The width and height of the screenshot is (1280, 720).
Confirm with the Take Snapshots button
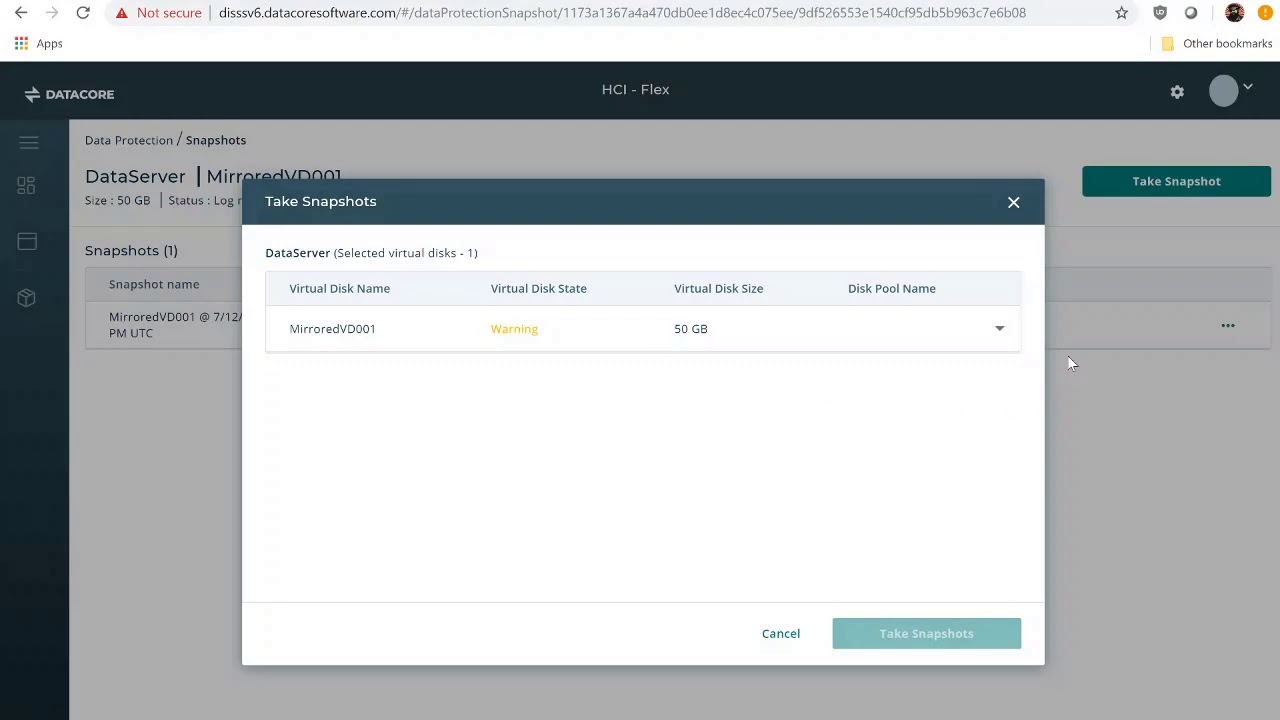(x=926, y=634)
